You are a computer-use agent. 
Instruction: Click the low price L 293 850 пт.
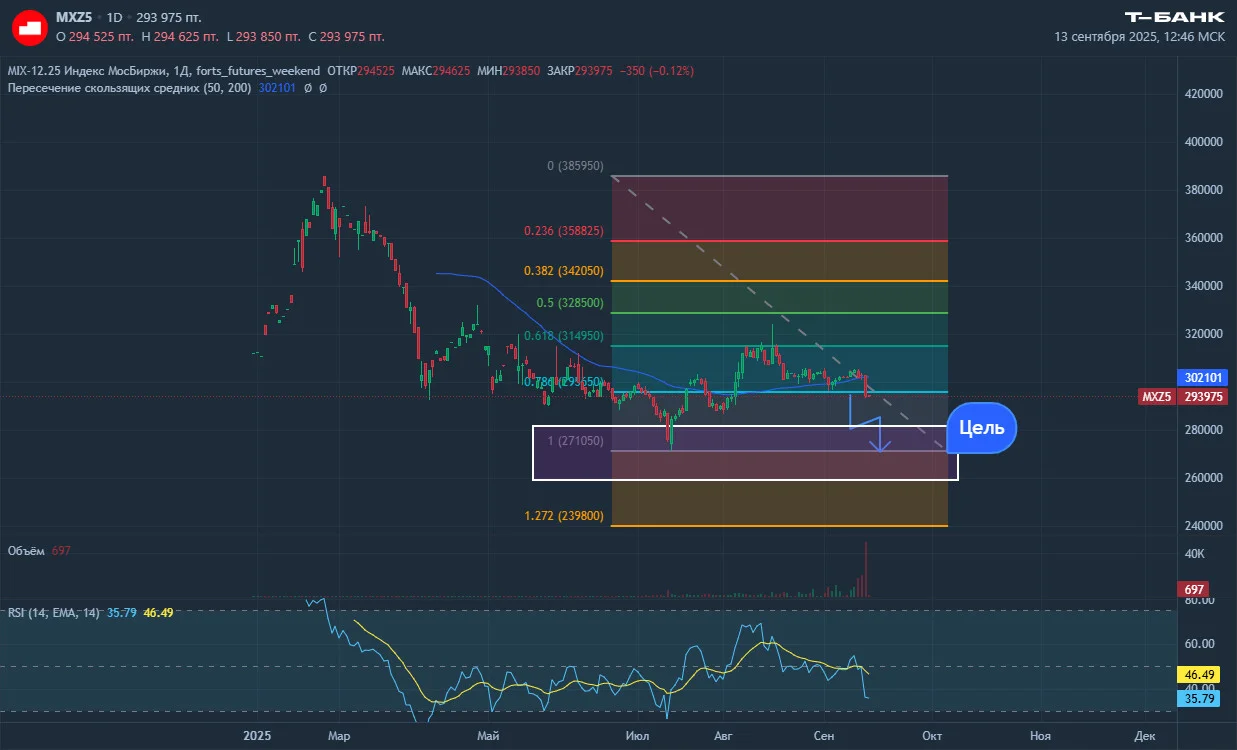pyautogui.click(x=264, y=37)
